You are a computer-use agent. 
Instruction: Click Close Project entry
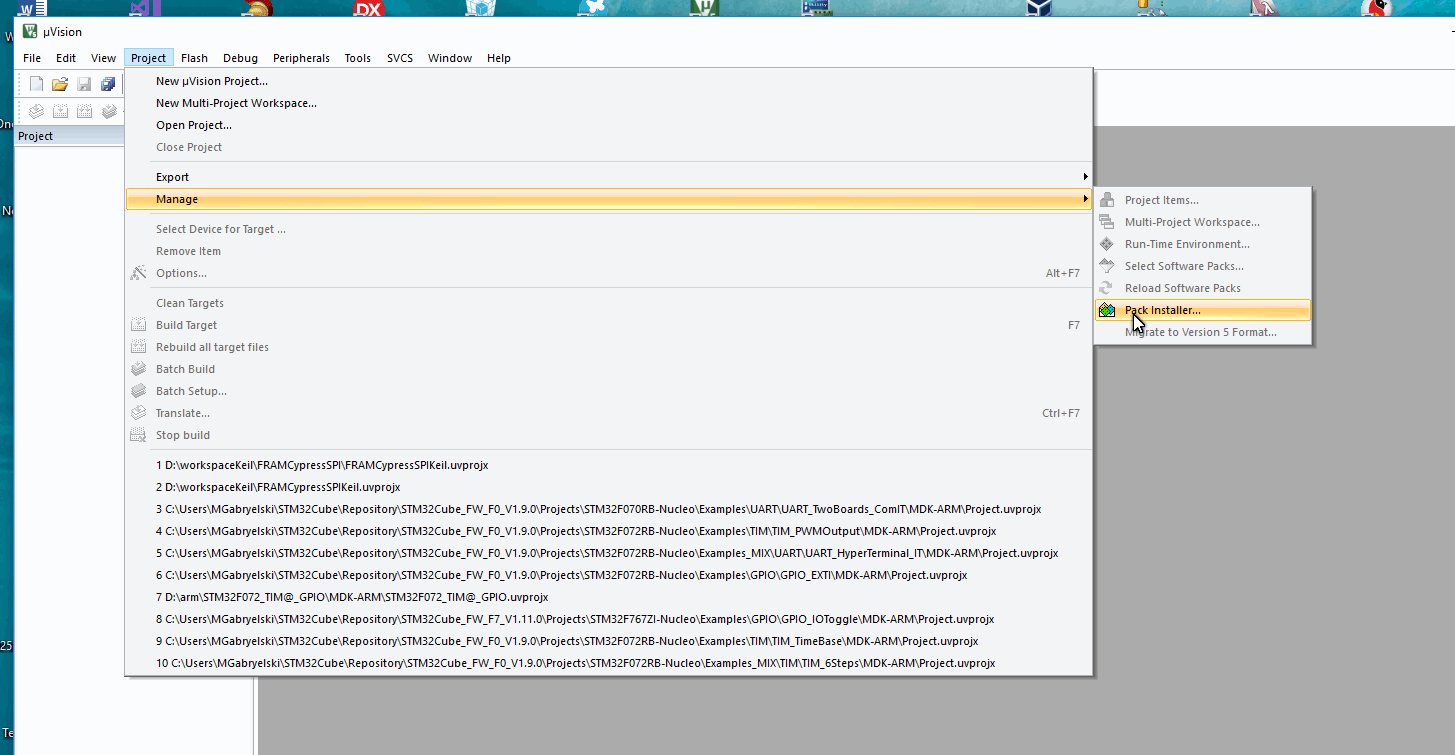pyautogui.click(x=608, y=147)
